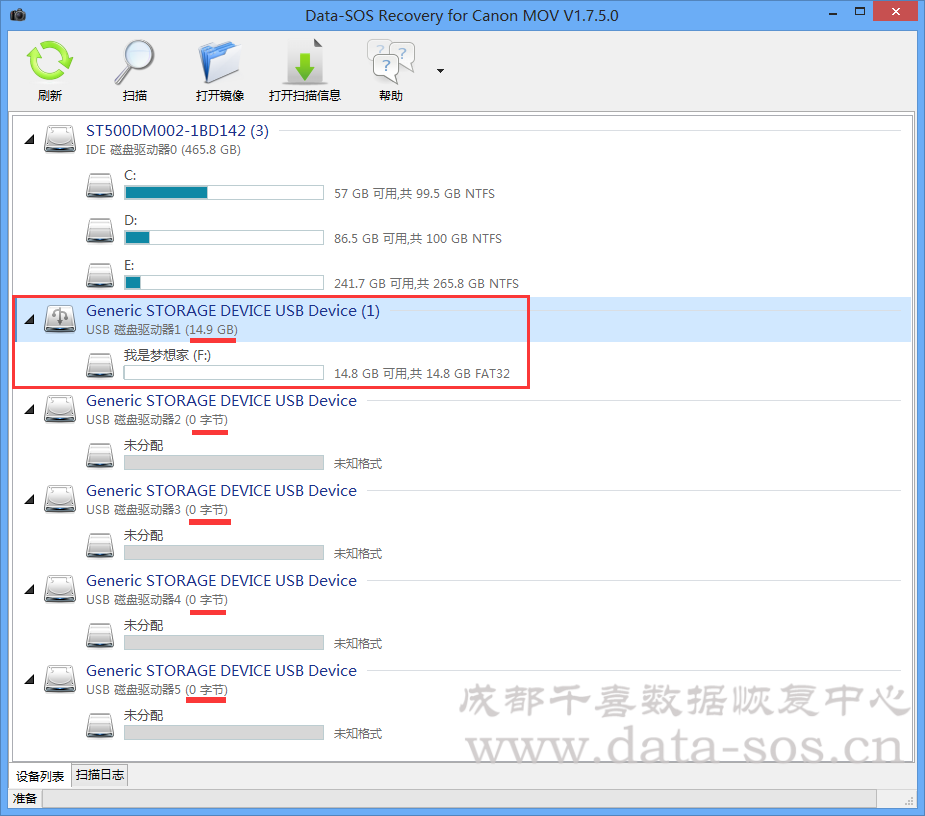Open disk image with 打开镜像 icon

(x=220, y=65)
